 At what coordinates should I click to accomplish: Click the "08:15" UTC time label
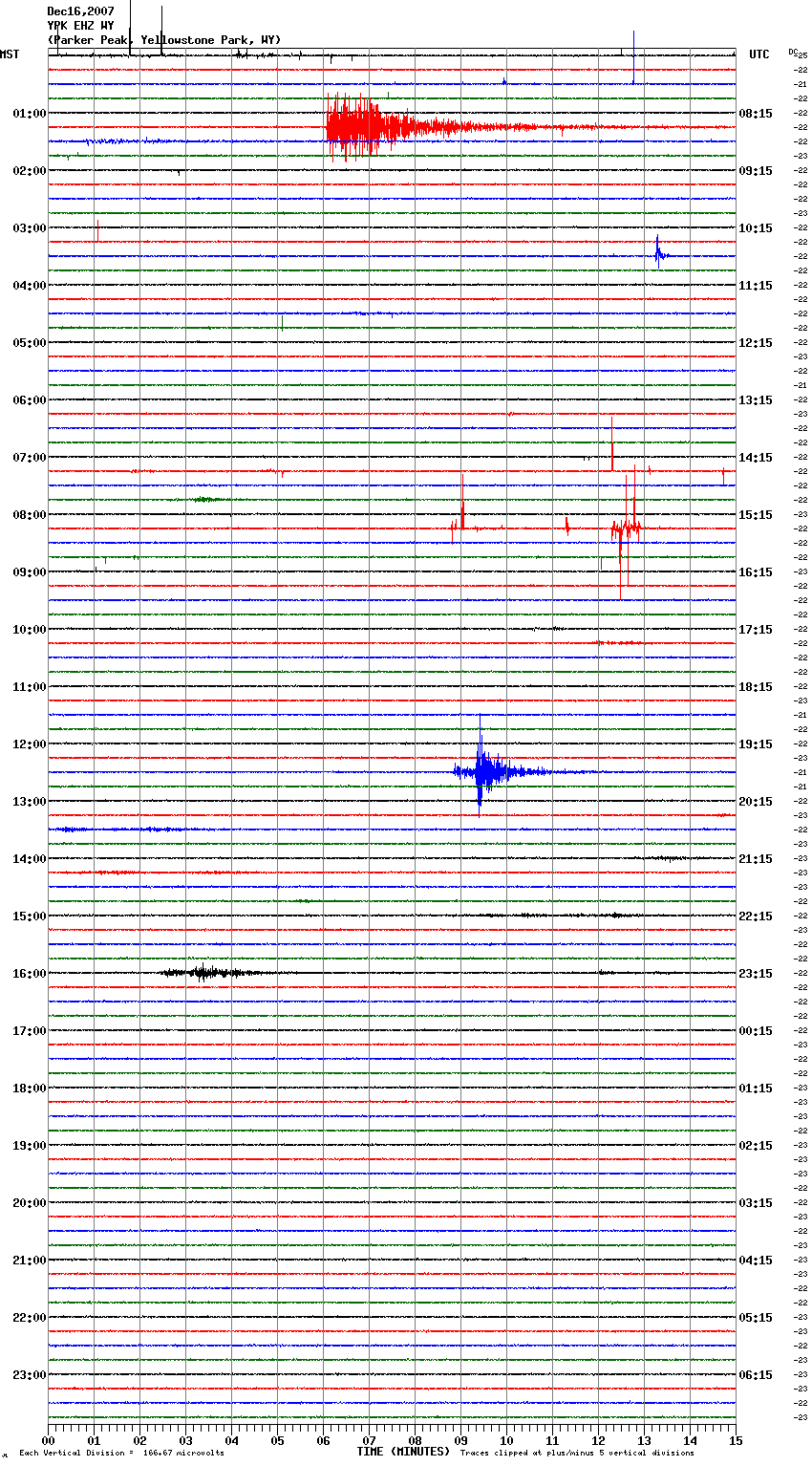(x=756, y=114)
